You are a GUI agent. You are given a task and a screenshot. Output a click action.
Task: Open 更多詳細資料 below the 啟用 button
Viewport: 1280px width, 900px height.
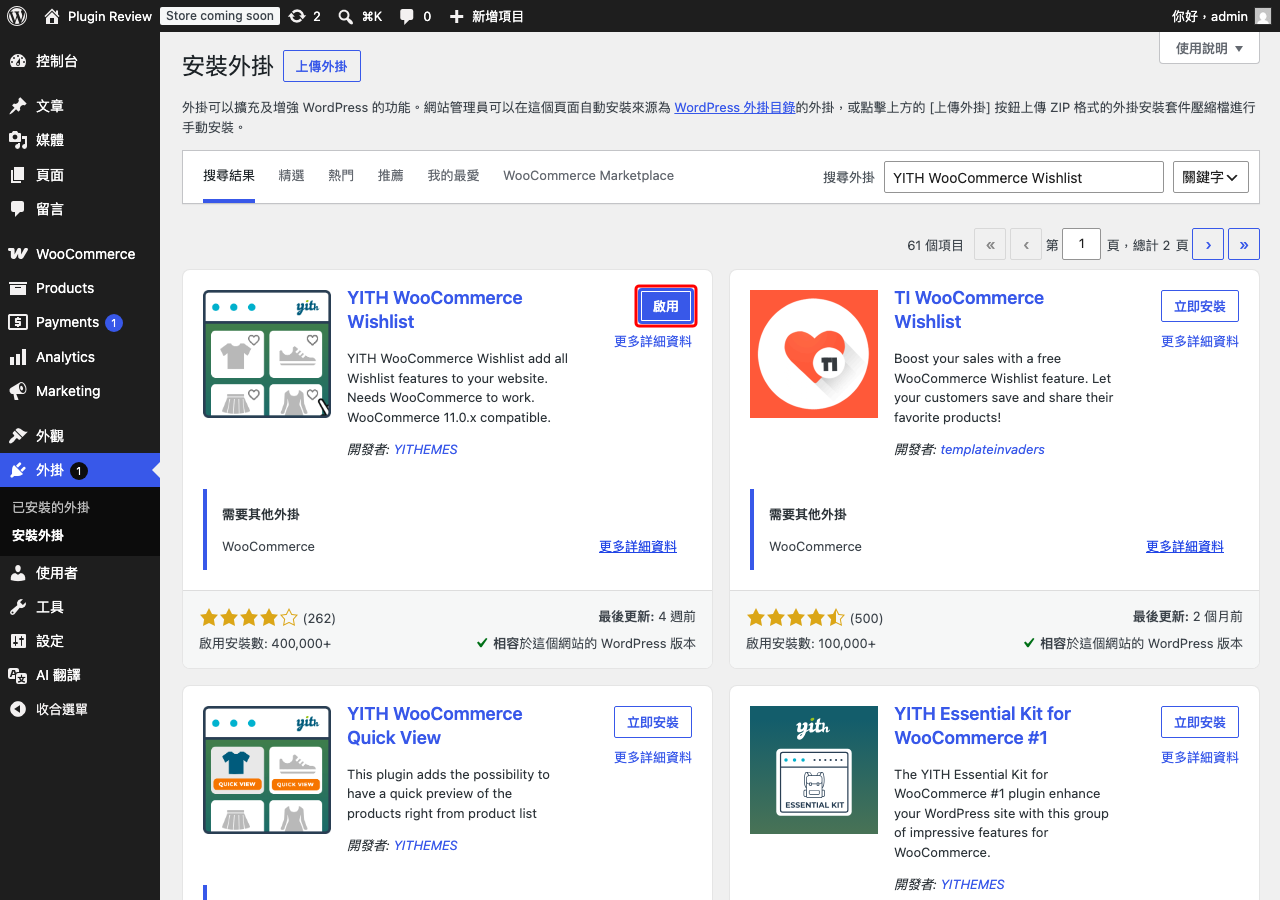click(x=653, y=342)
